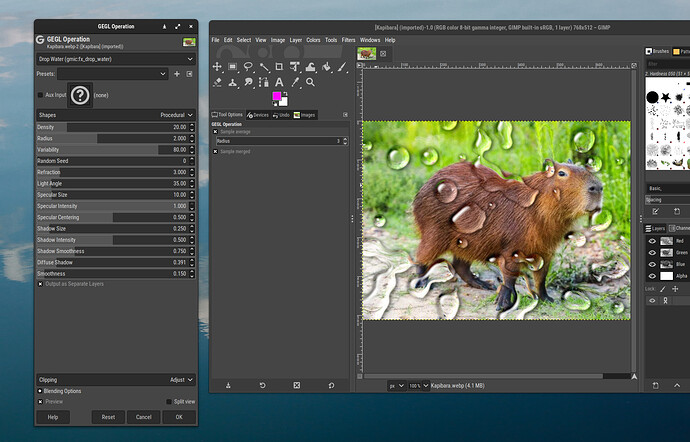Select the Move tool
Image resolution: width=690 pixels, height=442 pixels.
click(x=218, y=67)
